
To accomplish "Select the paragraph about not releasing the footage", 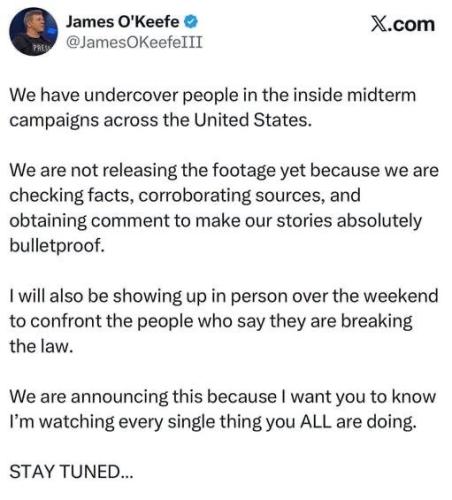I will coord(224,208).
